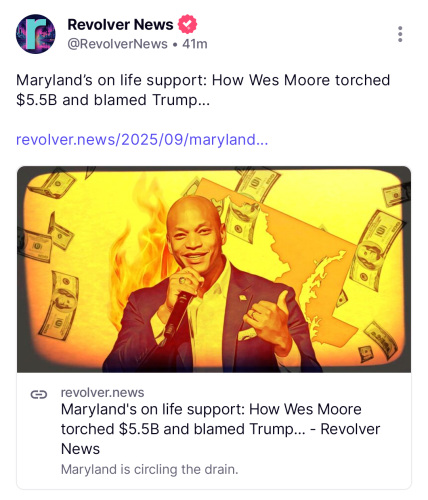This screenshot has width=428, height=500.
Task: Click '$5.5B and blamed Trump...' line in post
Action: pyautogui.click(x=113, y=100)
